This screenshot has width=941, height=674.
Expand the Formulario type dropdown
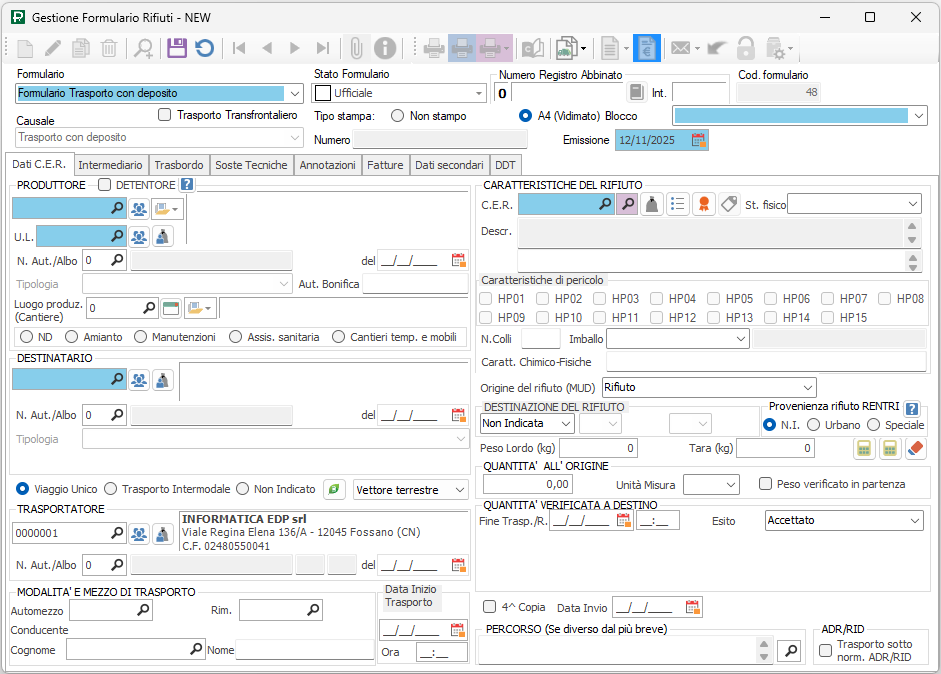coord(294,93)
